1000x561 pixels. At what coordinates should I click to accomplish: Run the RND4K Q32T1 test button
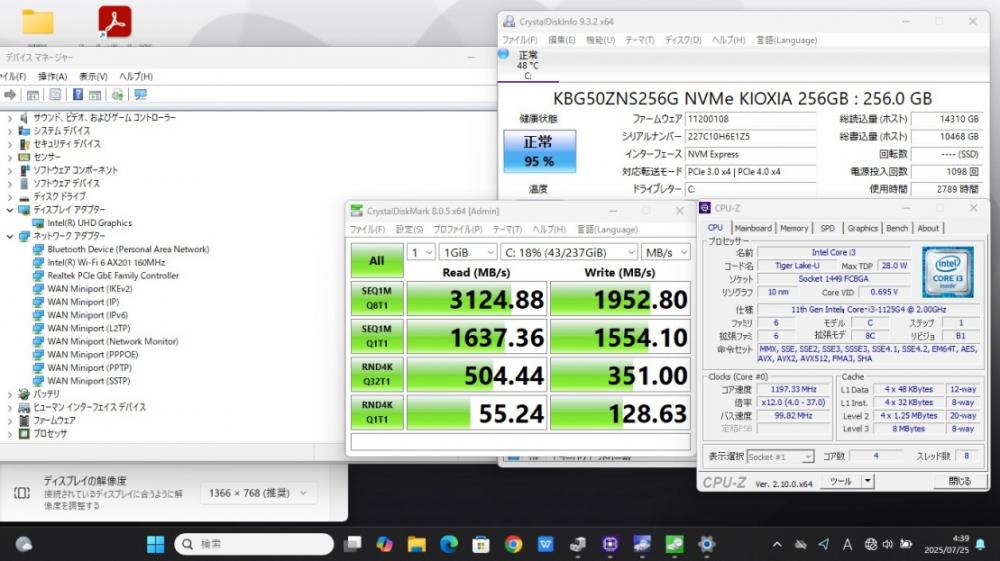376,374
